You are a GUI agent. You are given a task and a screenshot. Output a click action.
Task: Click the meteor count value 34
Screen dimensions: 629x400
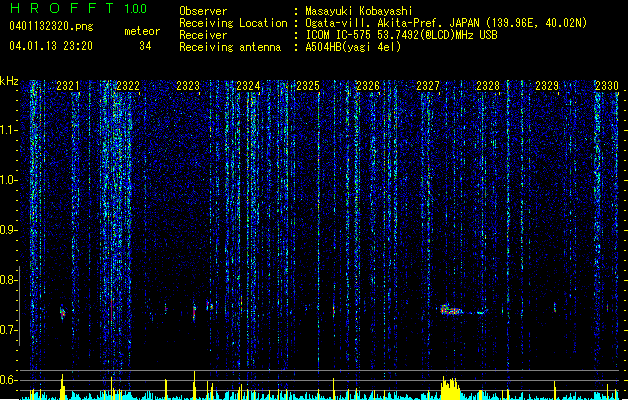pos(145,46)
